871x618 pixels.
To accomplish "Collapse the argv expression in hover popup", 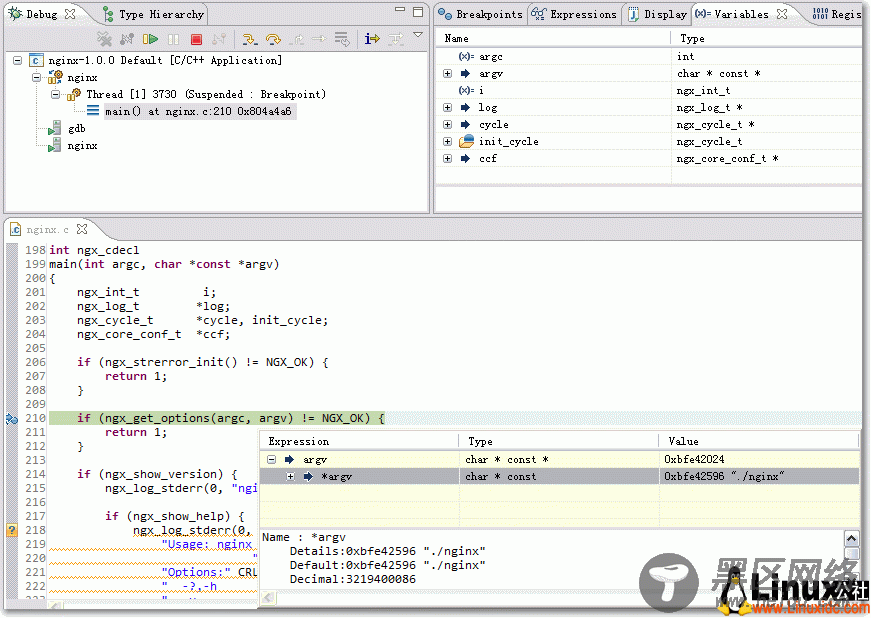I will click(272, 459).
